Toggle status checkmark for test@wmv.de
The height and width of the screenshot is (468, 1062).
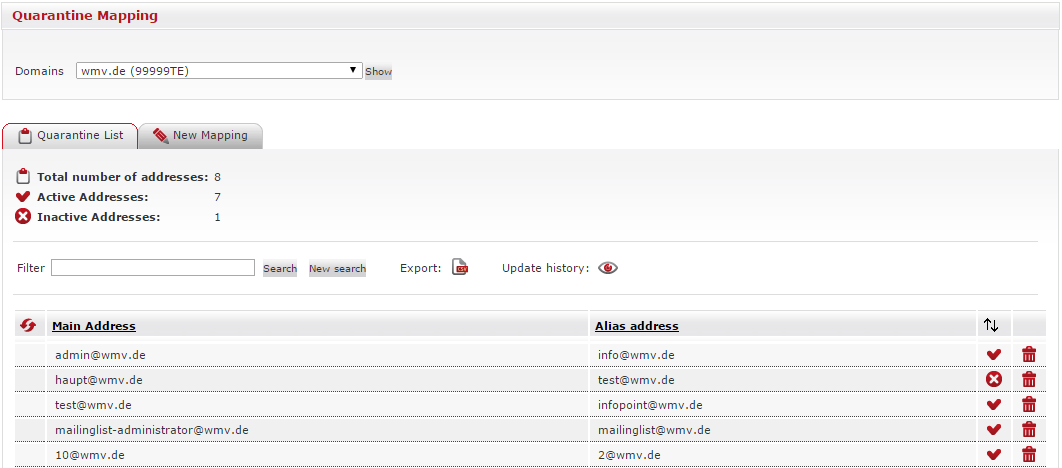coord(993,404)
